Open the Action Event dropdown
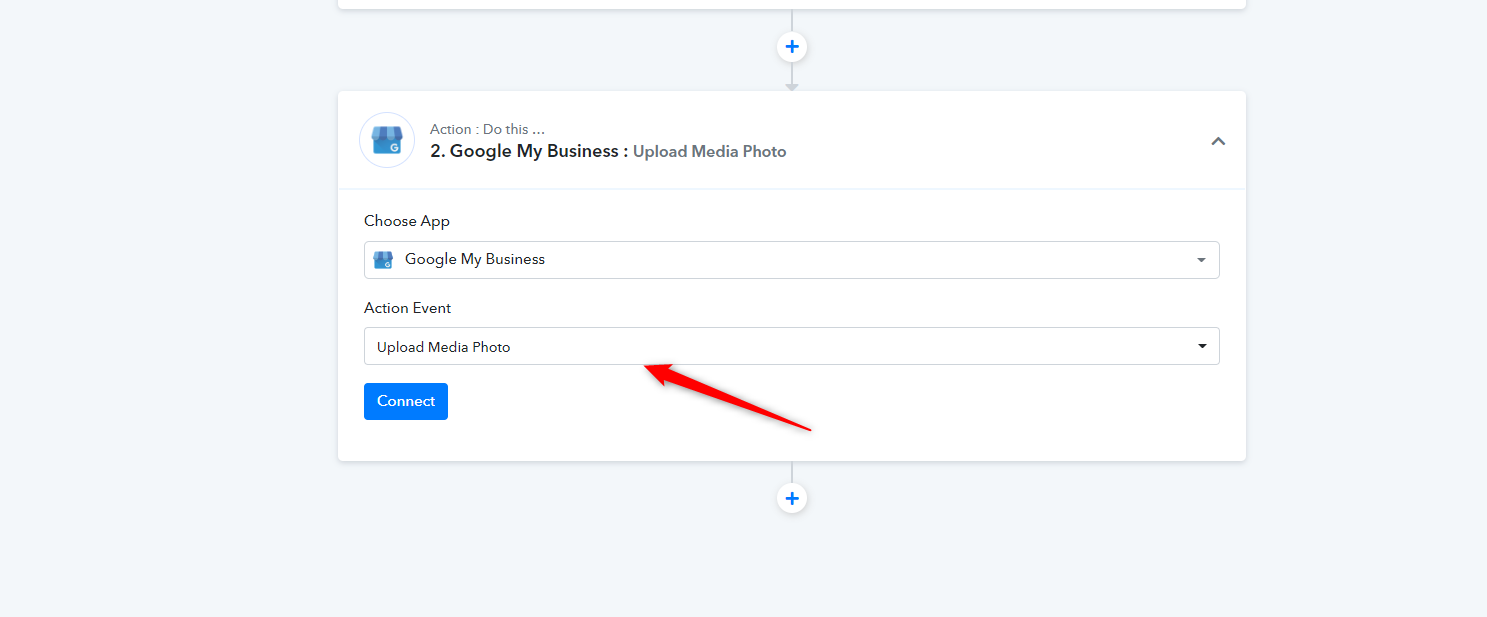 pyautogui.click(x=791, y=346)
